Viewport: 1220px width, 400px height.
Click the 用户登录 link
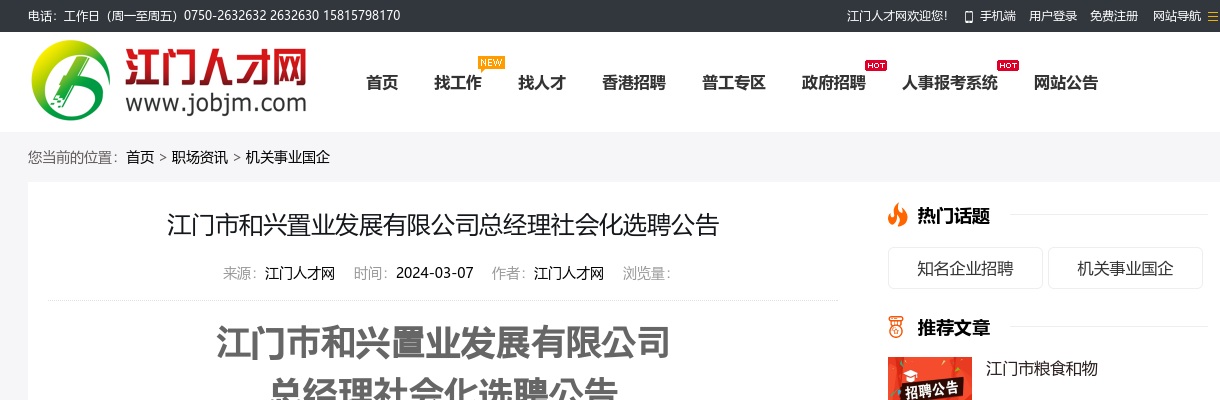(x=1053, y=16)
